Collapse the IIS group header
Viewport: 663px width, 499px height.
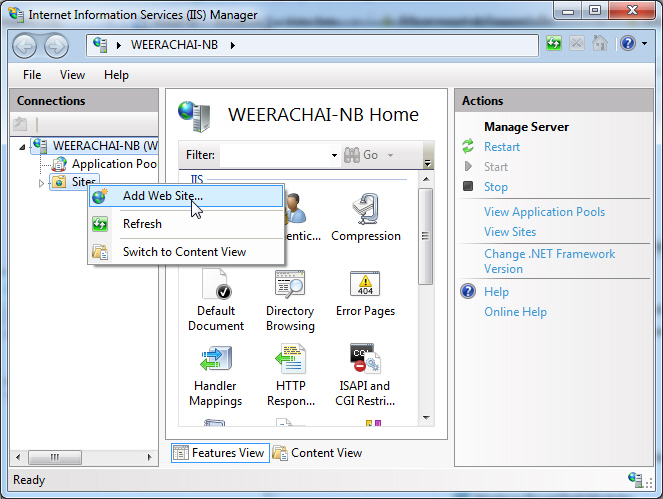197,179
